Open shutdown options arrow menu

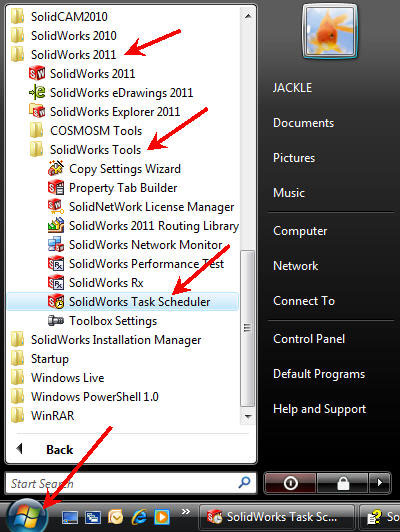(380, 482)
